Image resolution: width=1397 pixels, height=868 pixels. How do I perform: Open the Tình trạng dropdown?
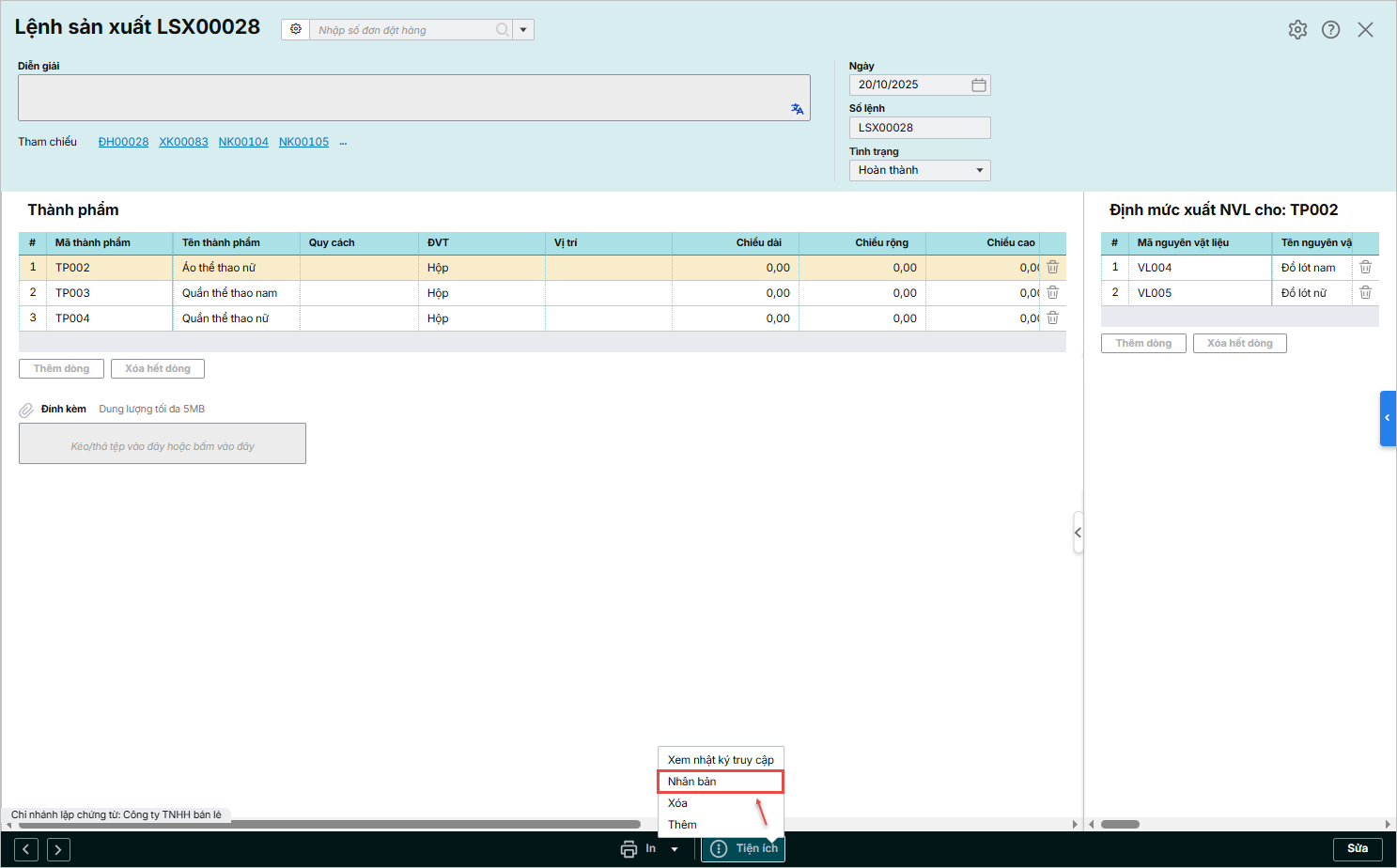click(919, 170)
